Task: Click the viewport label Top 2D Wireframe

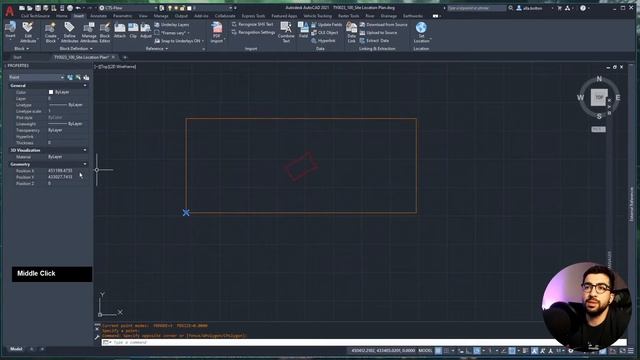Action: (x=116, y=67)
